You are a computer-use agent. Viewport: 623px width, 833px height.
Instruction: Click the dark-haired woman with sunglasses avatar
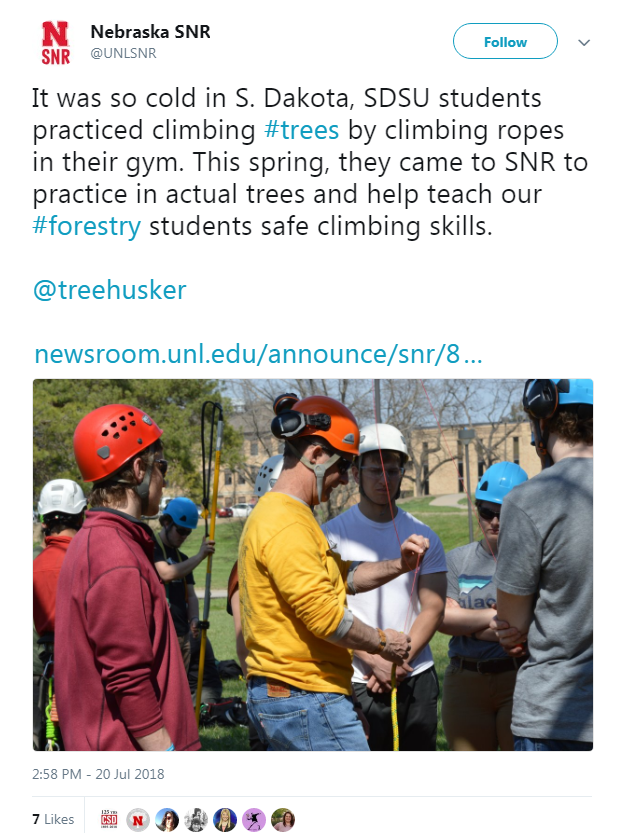(167, 819)
